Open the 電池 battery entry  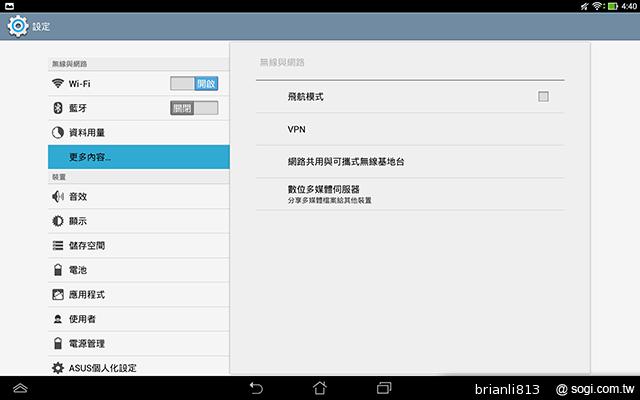point(139,270)
